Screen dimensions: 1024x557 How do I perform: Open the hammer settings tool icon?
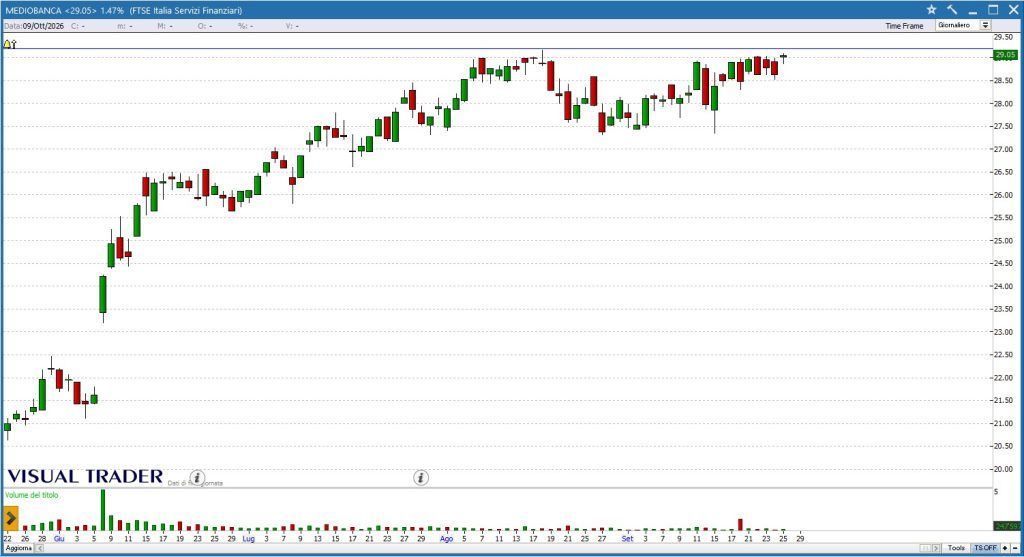click(952, 10)
